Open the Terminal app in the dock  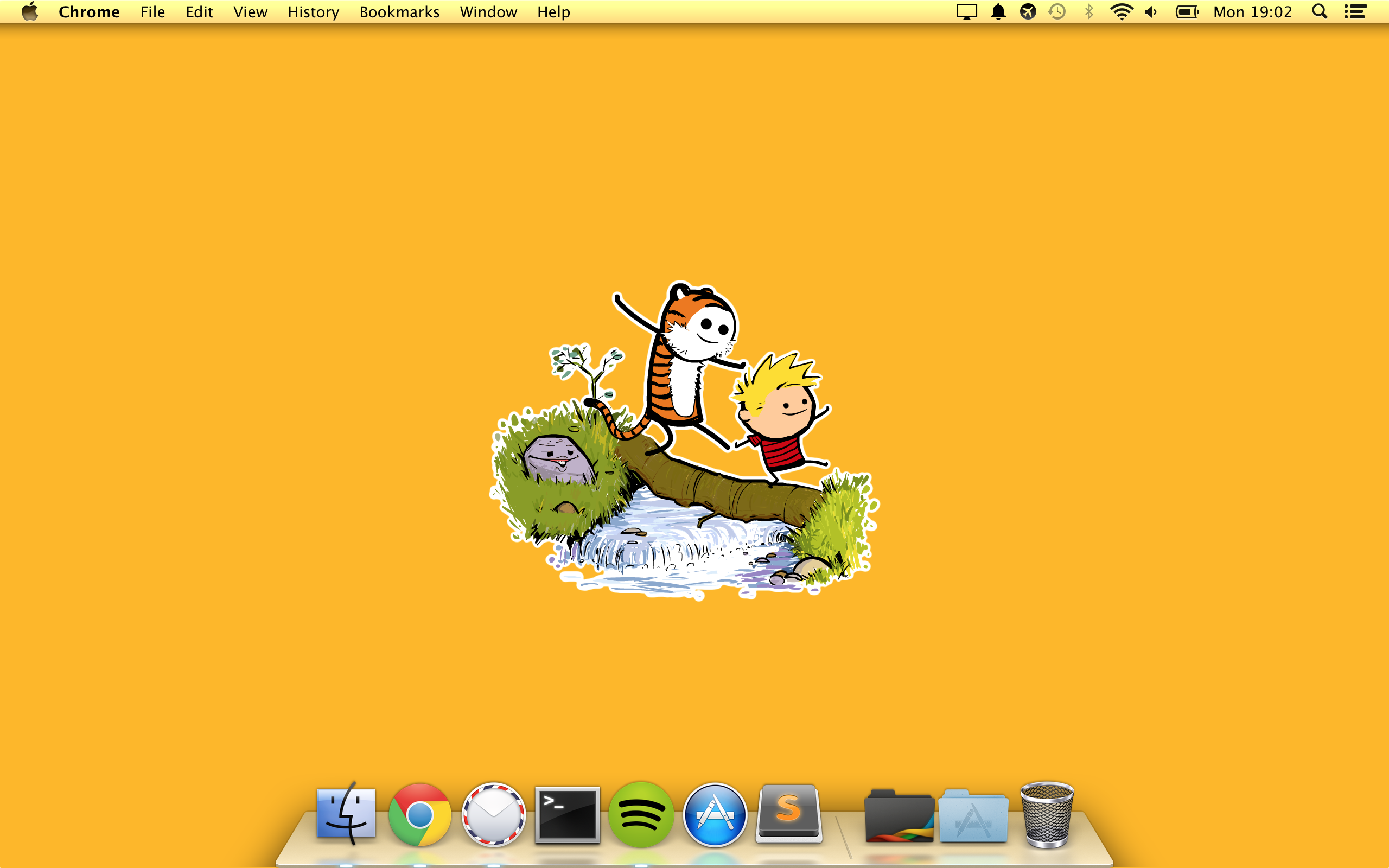pyautogui.click(x=567, y=815)
